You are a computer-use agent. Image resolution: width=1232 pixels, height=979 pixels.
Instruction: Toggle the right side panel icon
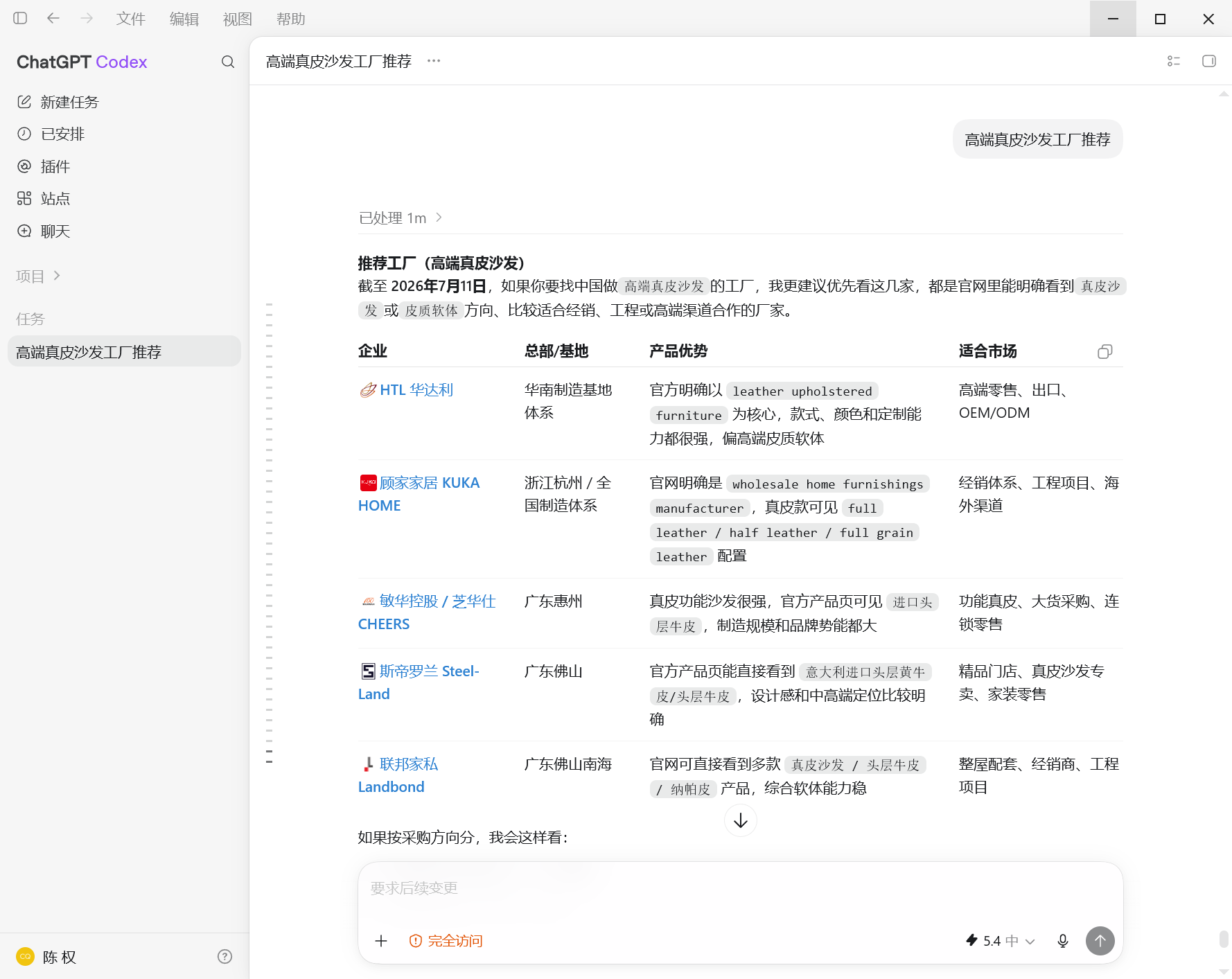point(1209,61)
